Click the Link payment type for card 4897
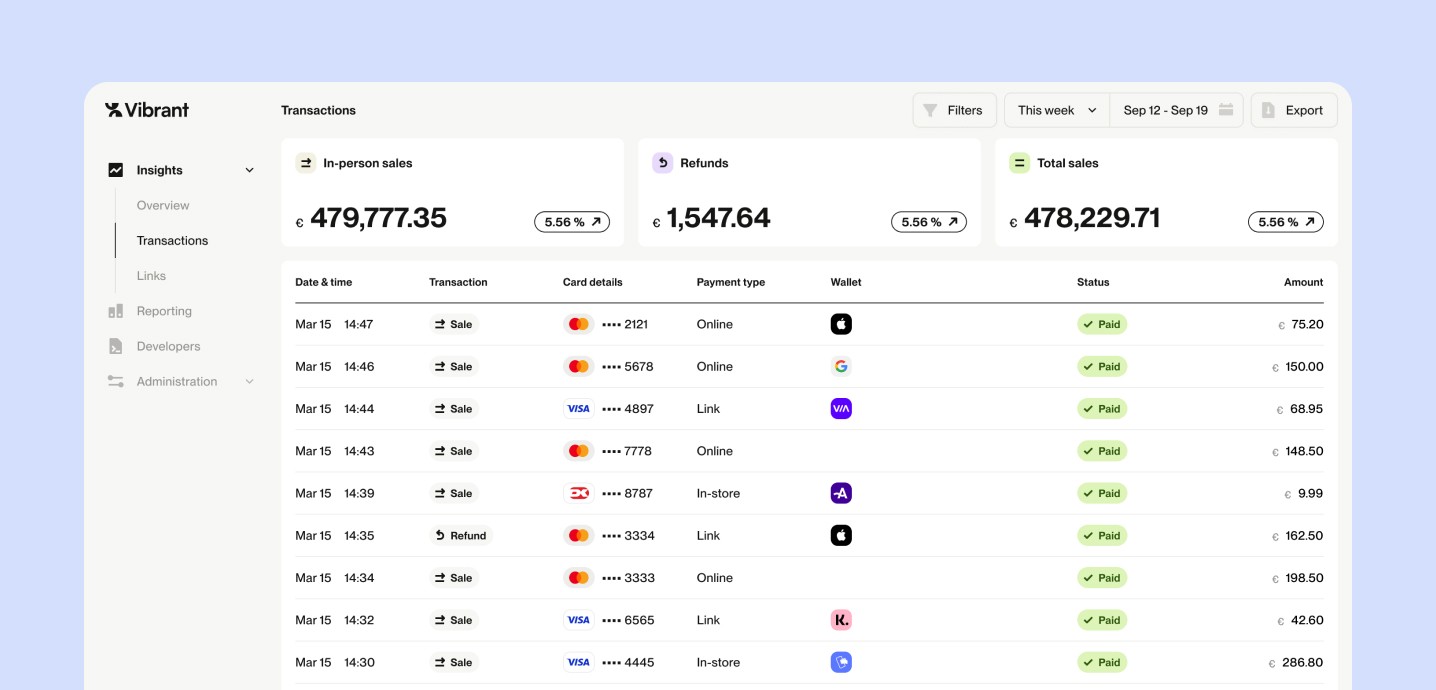Image resolution: width=1436 pixels, height=690 pixels. [x=708, y=408]
